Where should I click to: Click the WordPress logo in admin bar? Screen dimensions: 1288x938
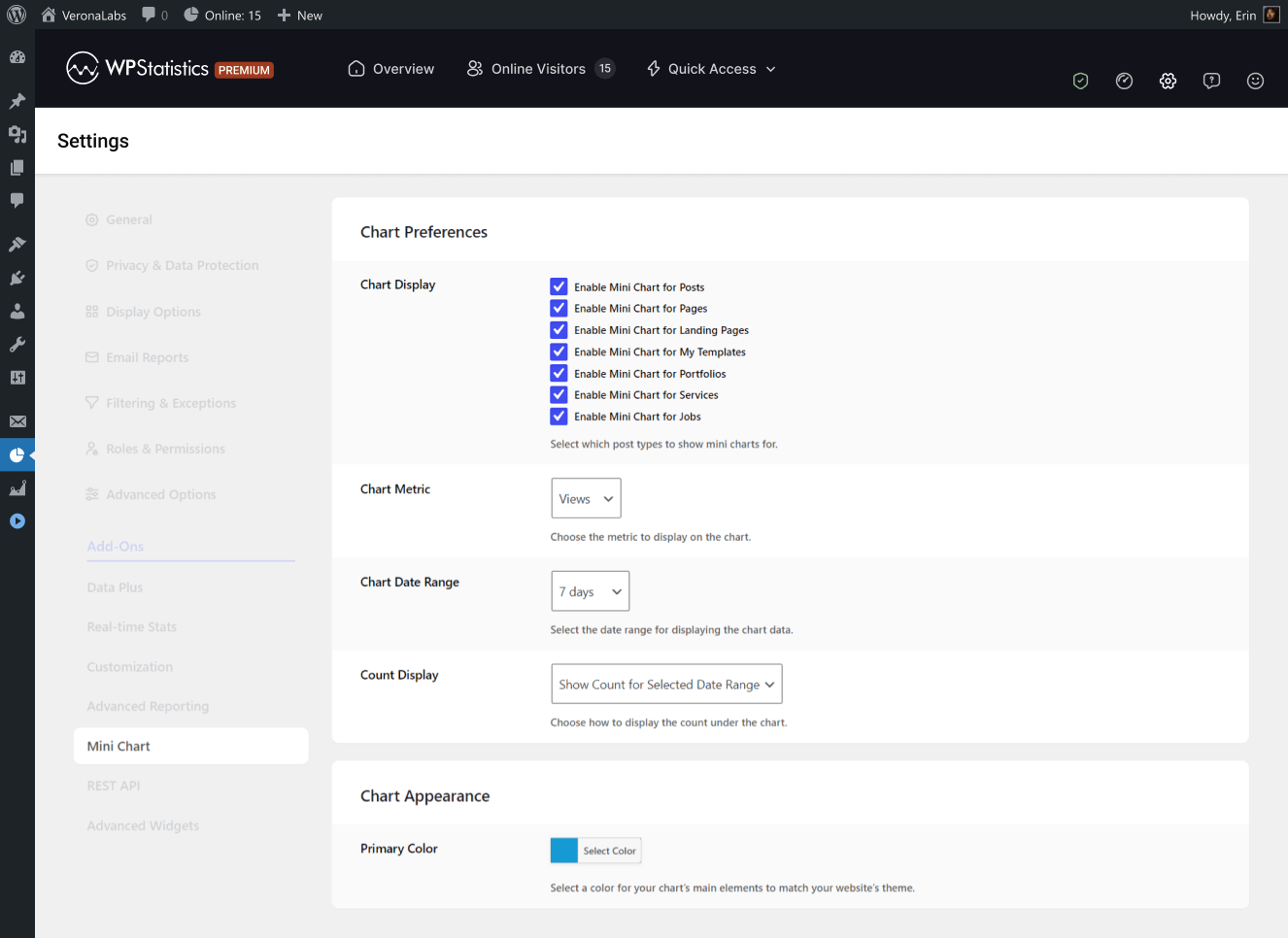[17, 15]
